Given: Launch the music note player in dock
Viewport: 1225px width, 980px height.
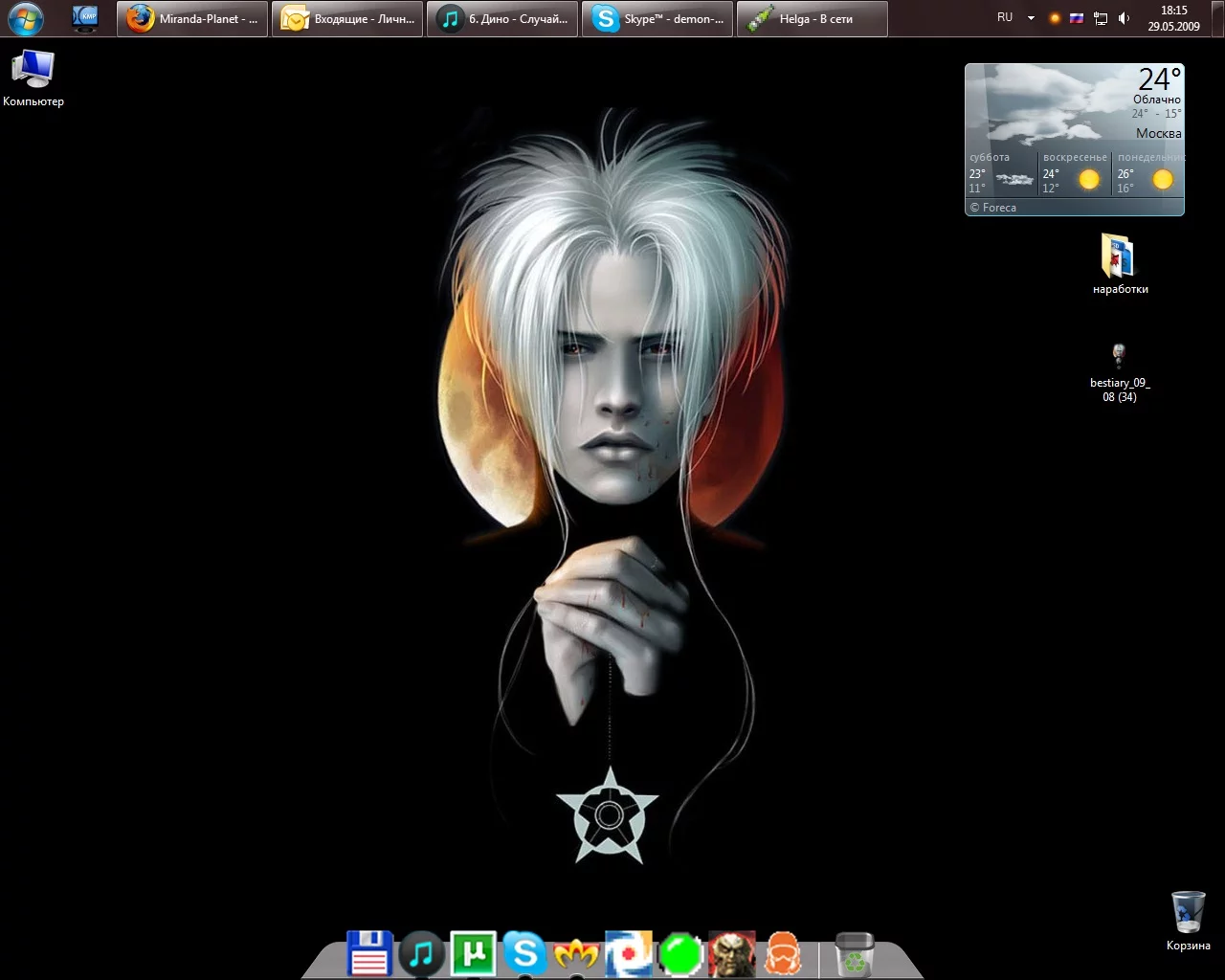Looking at the screenshot, I should (x=421, y=953).
